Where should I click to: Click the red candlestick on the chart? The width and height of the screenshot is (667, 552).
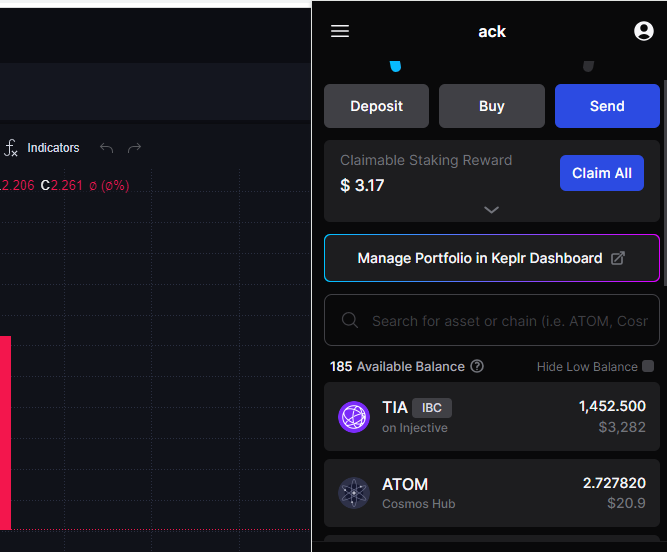click(x=6, y=432)
